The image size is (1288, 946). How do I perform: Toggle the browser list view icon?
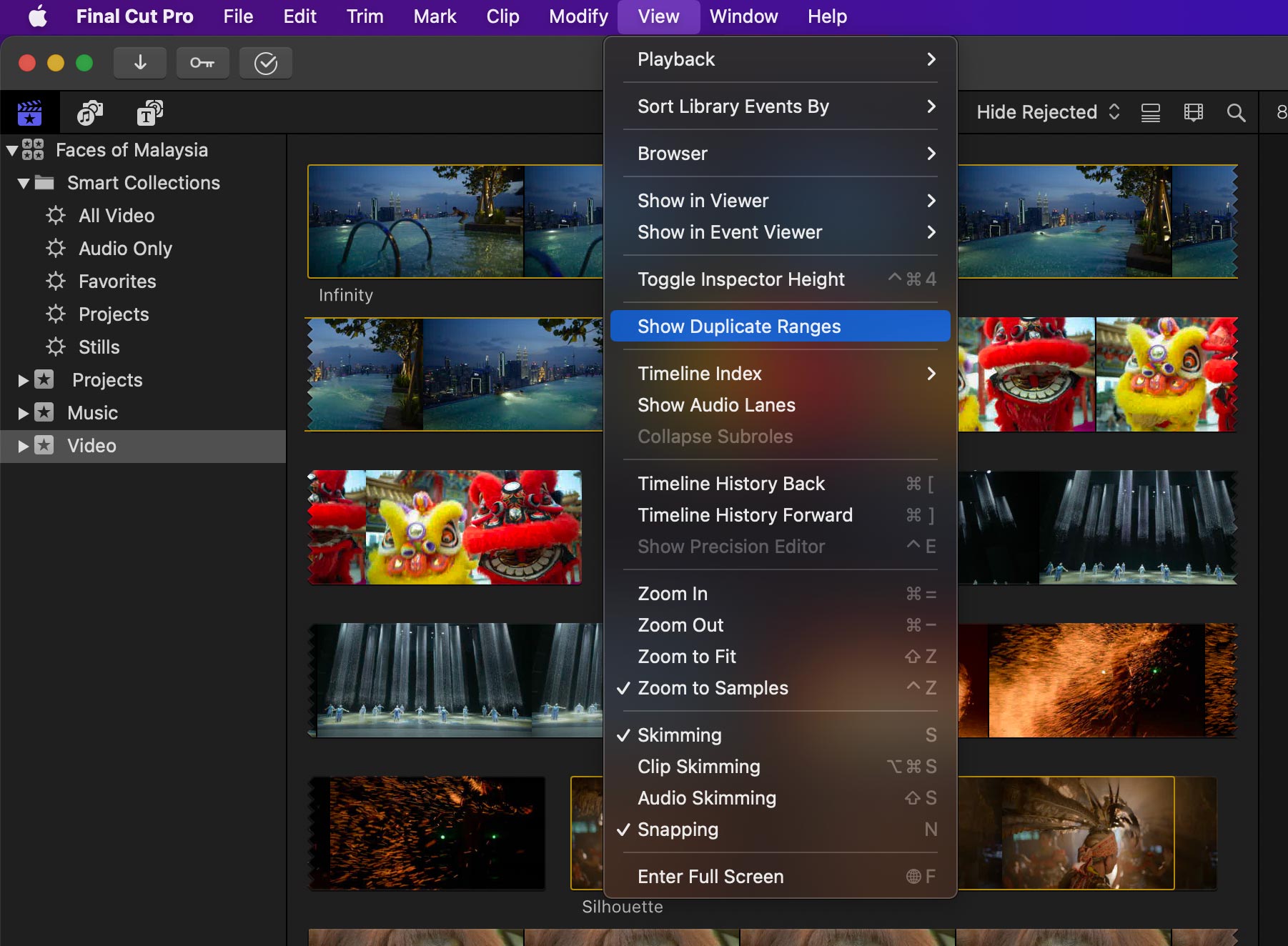click(1151, 112)
